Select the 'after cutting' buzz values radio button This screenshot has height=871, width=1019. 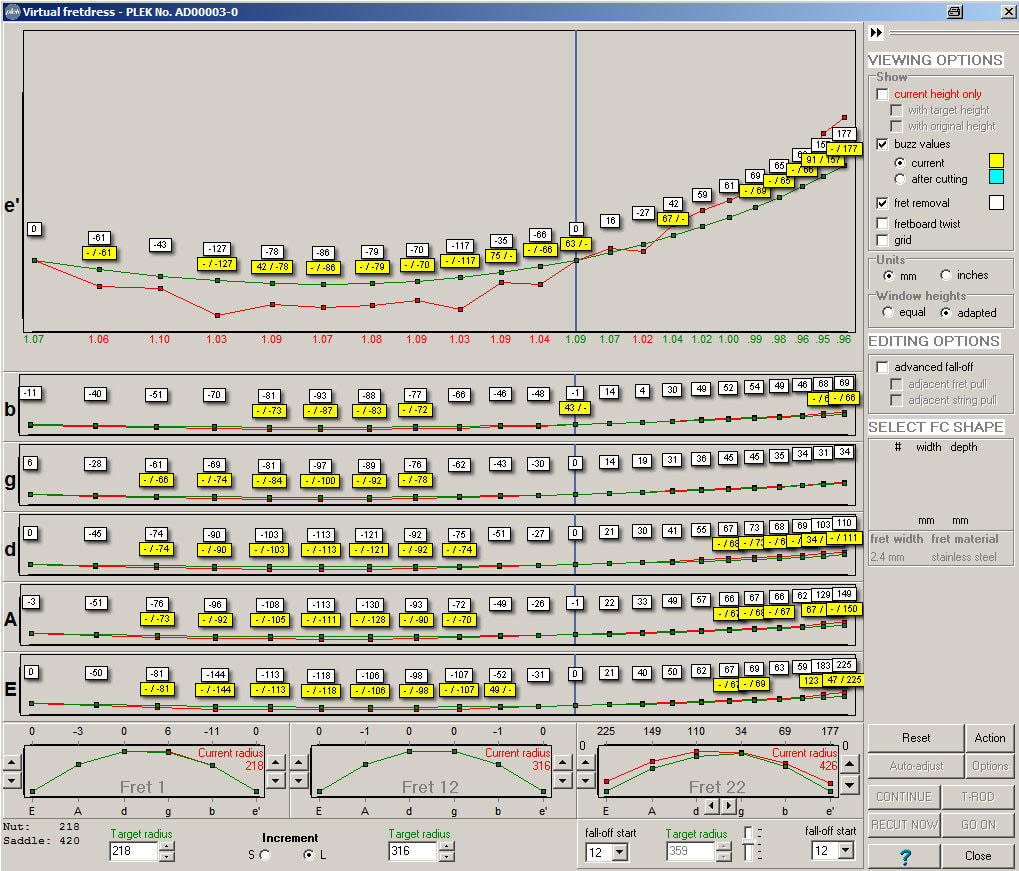900,179
